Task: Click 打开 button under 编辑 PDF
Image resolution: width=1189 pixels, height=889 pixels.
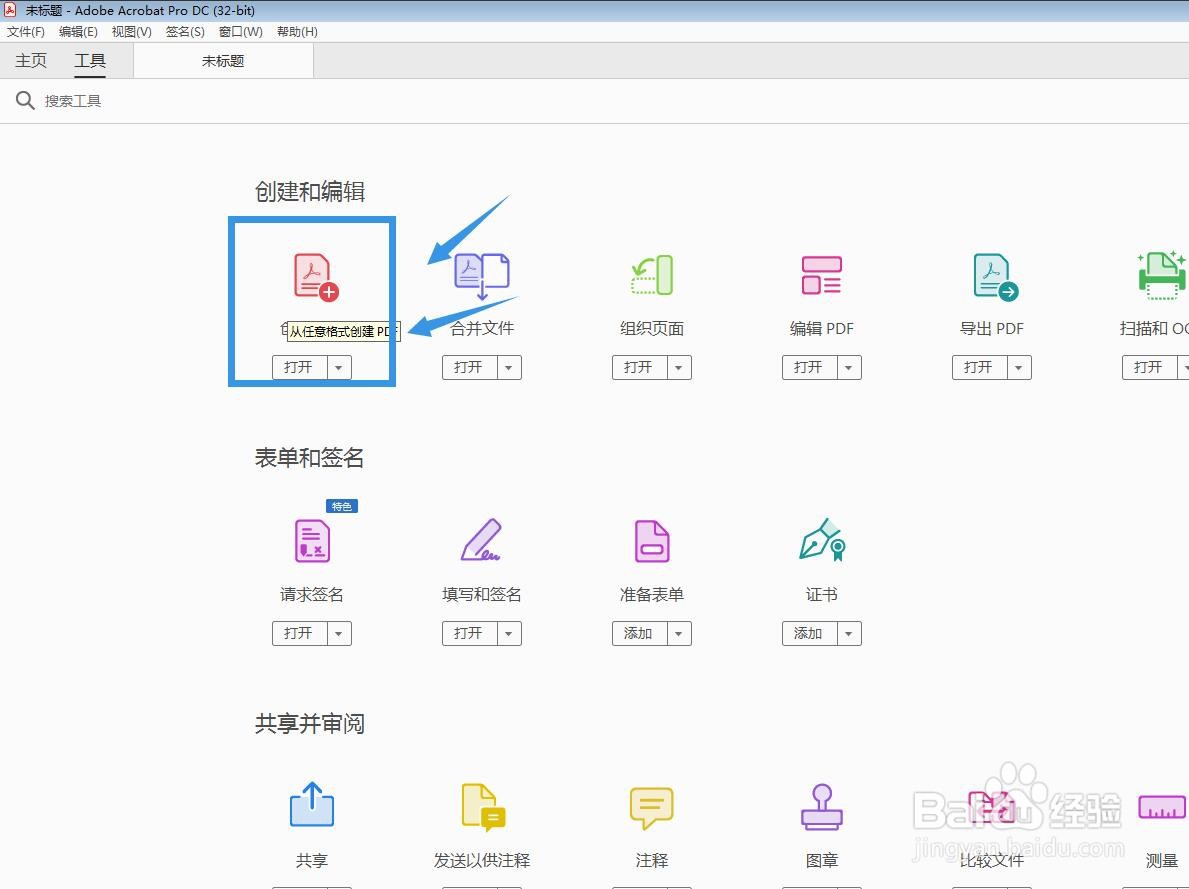Action: coord(809,367)
